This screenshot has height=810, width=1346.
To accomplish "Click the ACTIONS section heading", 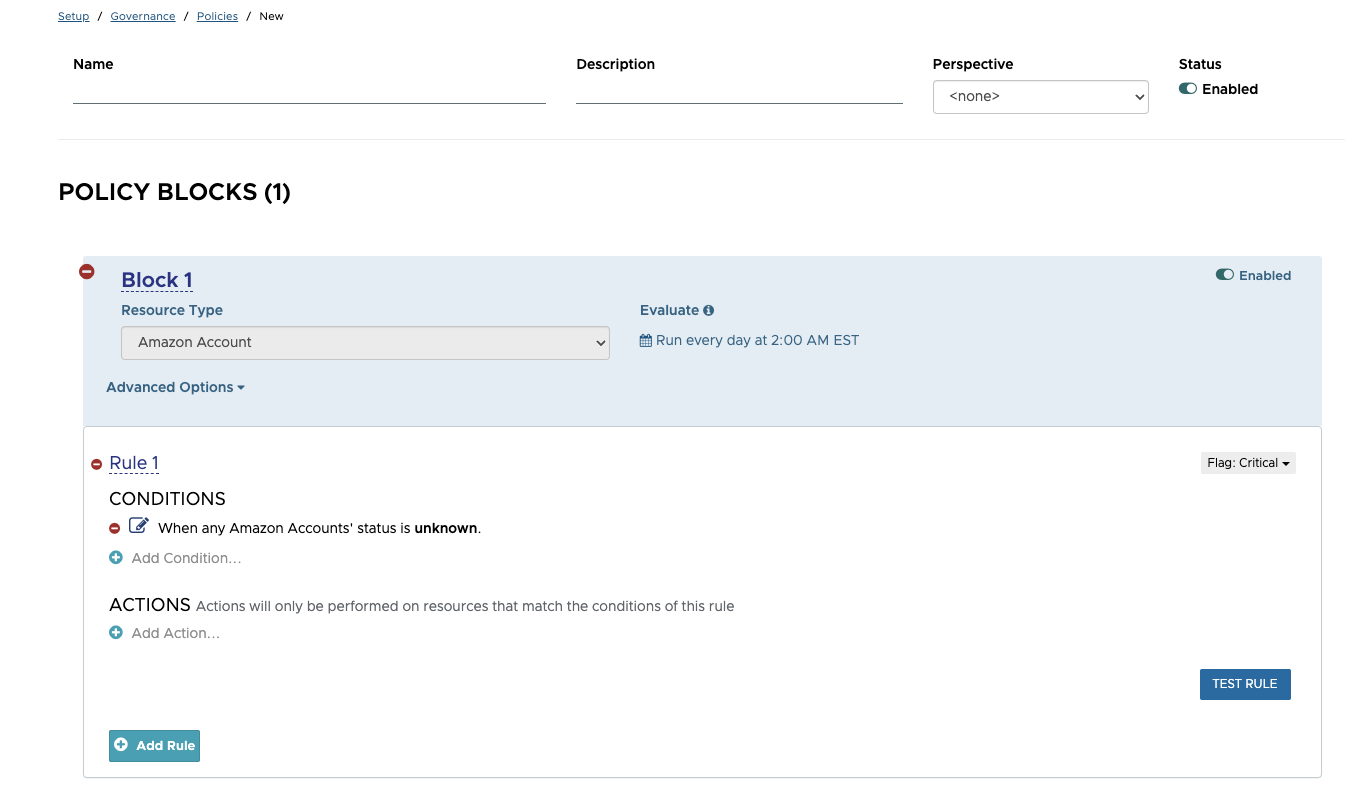I will (150, 605).
